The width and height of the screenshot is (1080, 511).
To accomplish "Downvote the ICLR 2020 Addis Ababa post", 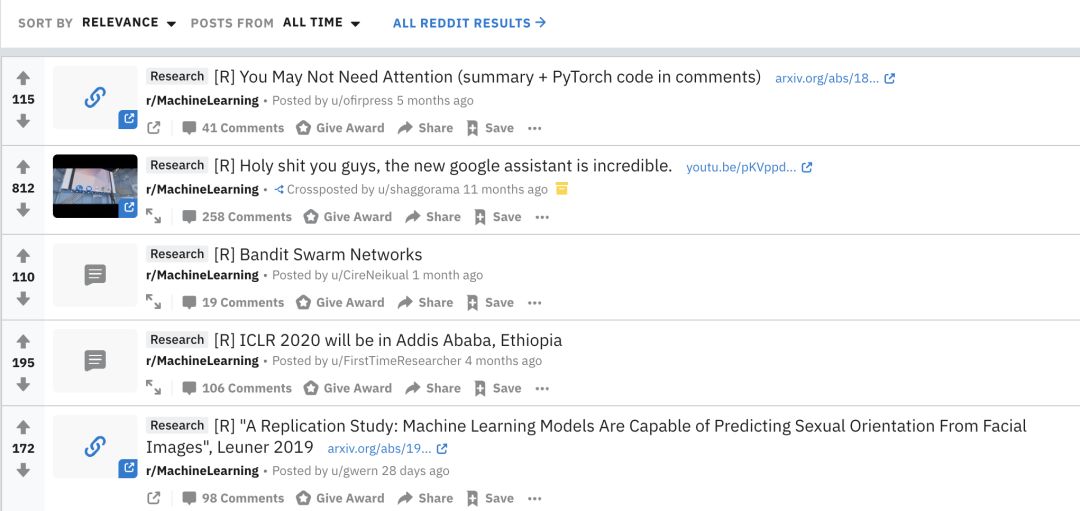I will (23, 384).
